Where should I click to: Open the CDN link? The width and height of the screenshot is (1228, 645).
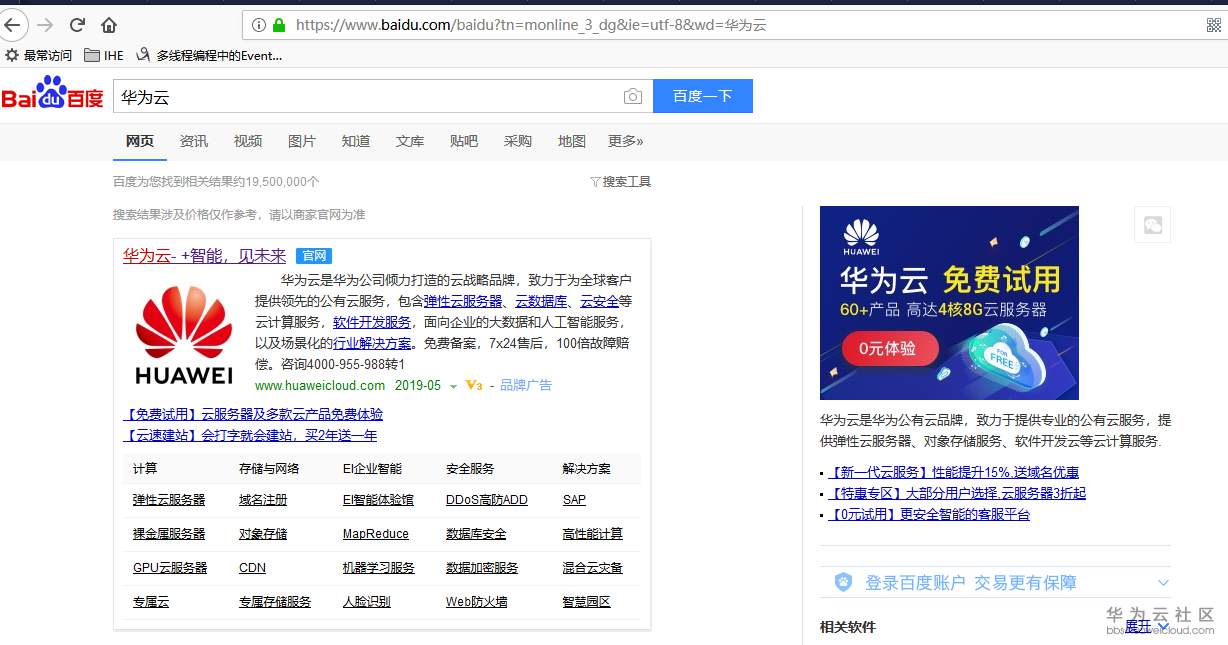pos(252,568)
